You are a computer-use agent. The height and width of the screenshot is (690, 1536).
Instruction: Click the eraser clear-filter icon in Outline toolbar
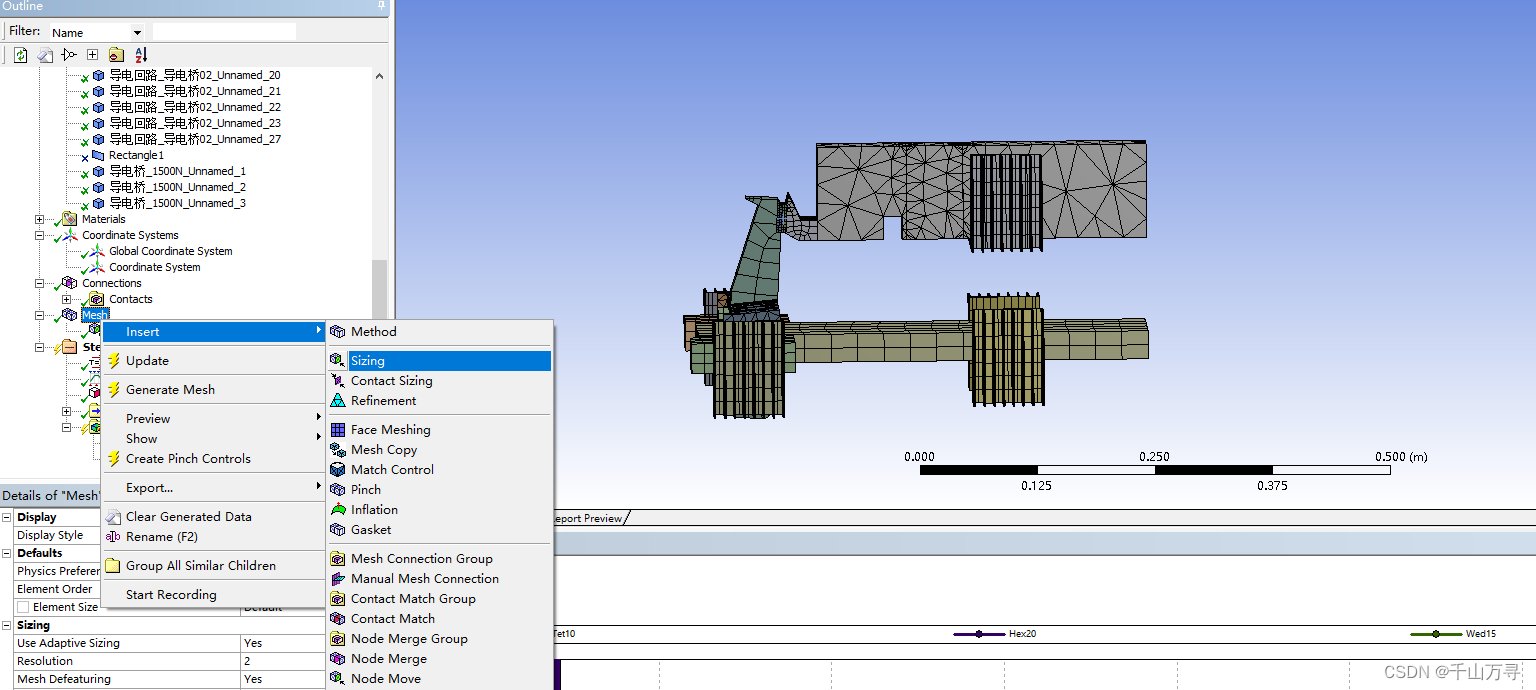pos(45,55)
